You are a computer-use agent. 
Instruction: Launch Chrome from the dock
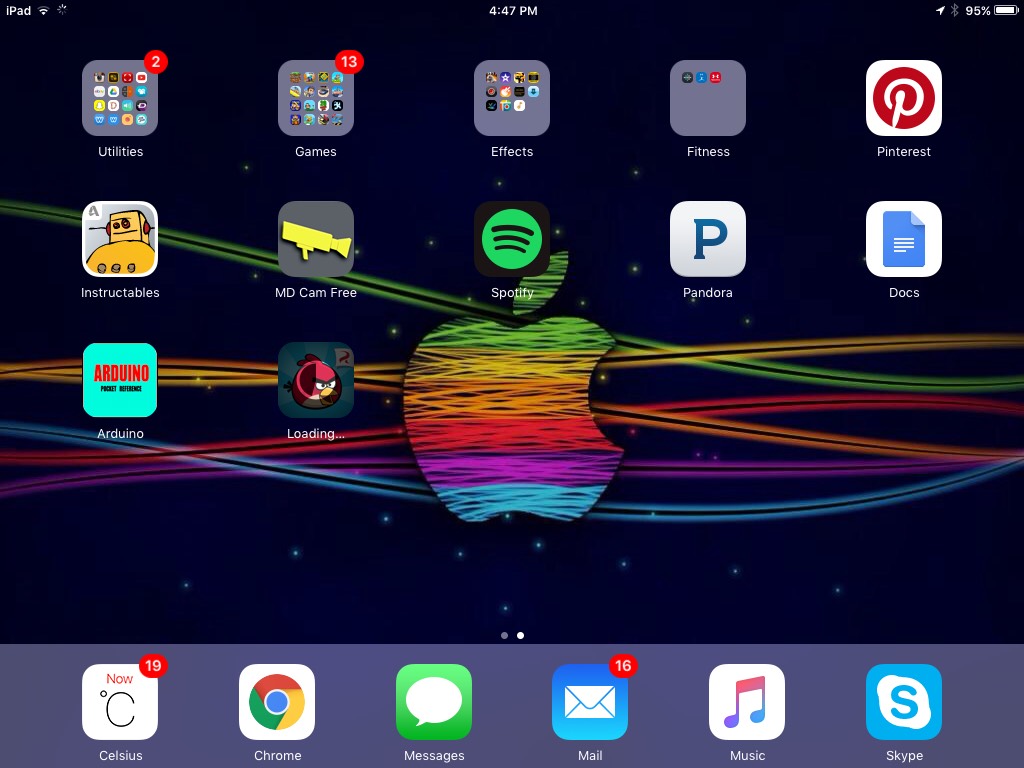[x=277, y=702]
